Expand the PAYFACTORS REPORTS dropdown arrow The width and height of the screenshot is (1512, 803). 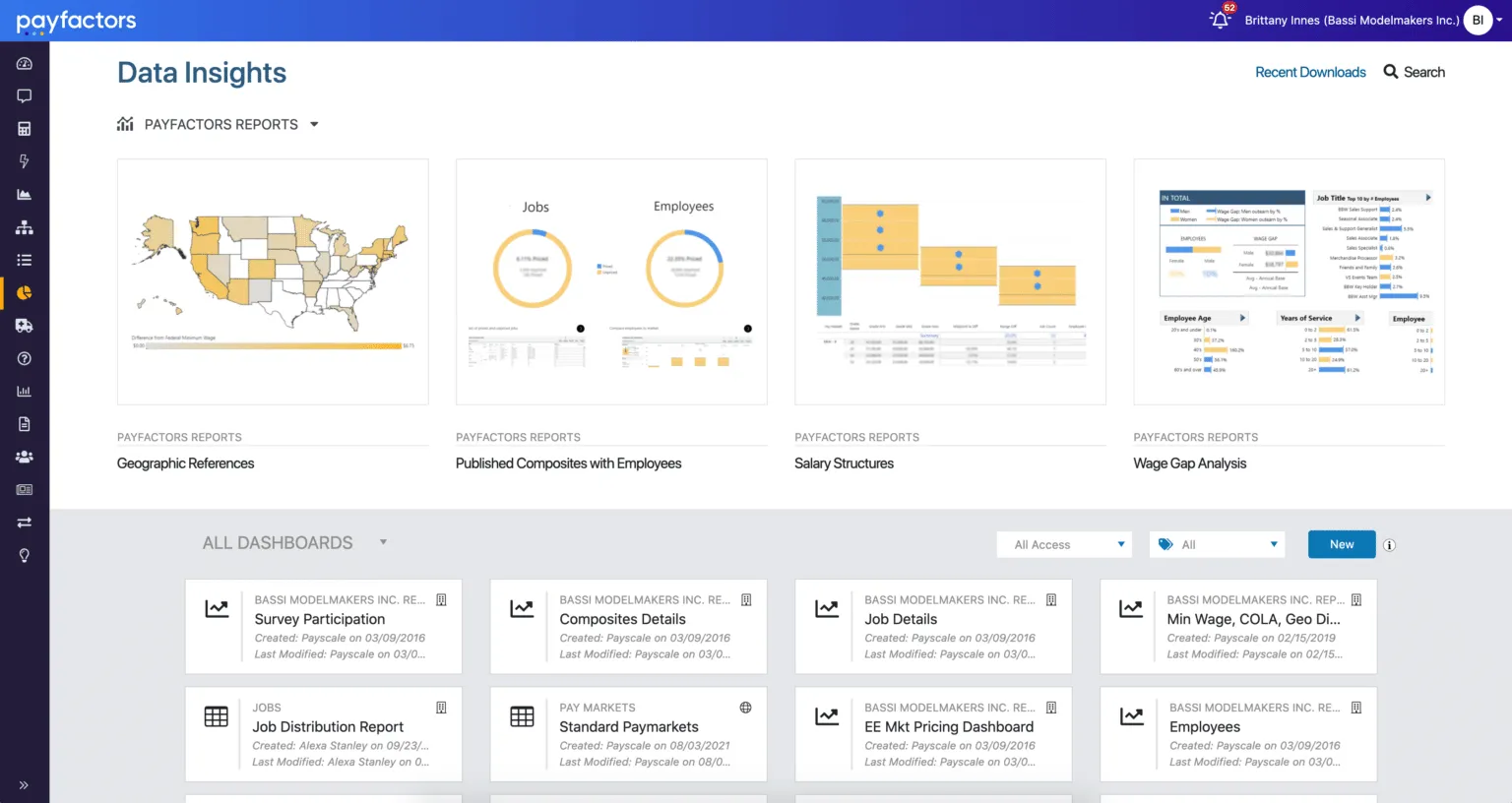(x=314, y=124)
